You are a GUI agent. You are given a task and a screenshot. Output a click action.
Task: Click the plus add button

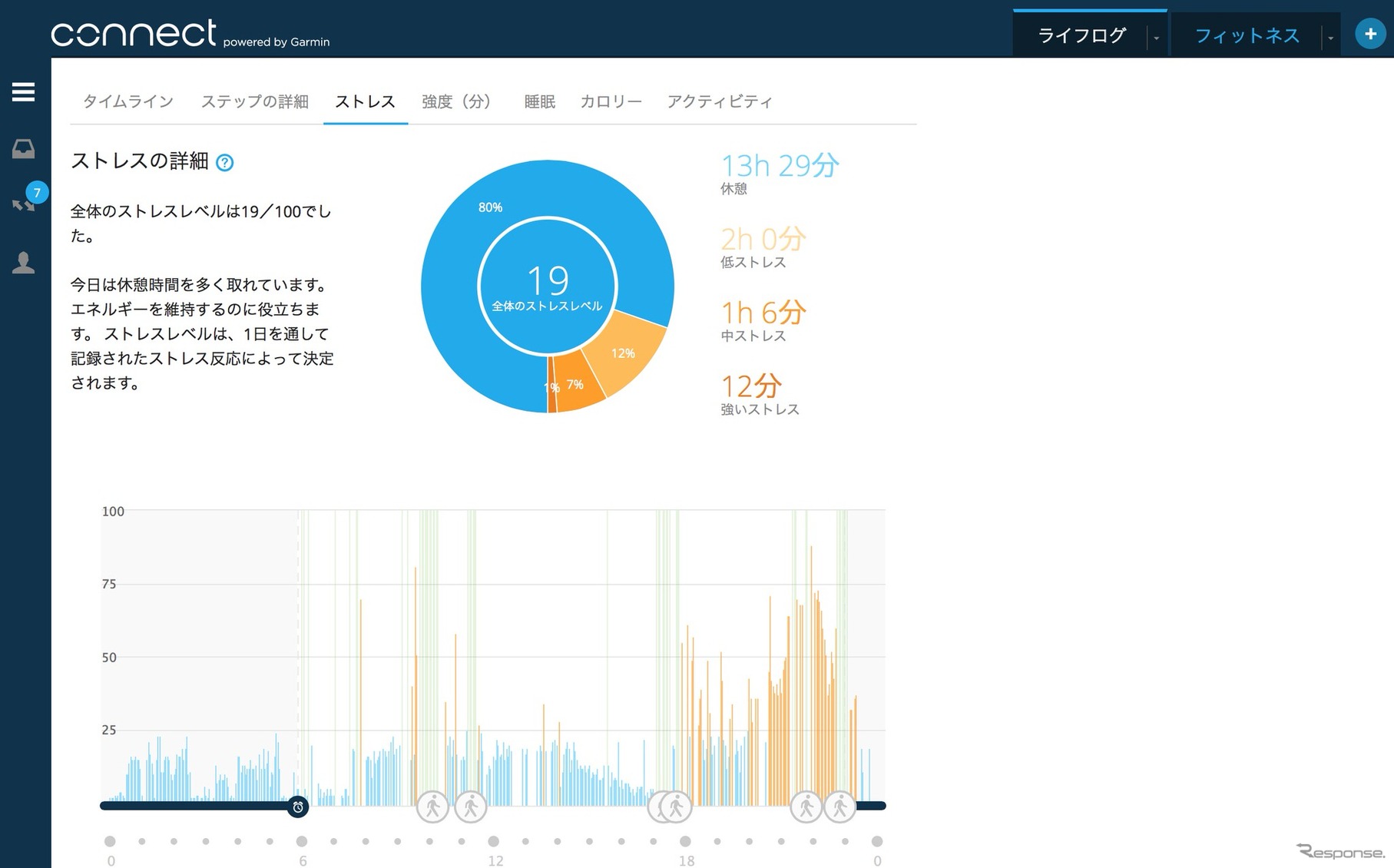tap(1370, 34)
